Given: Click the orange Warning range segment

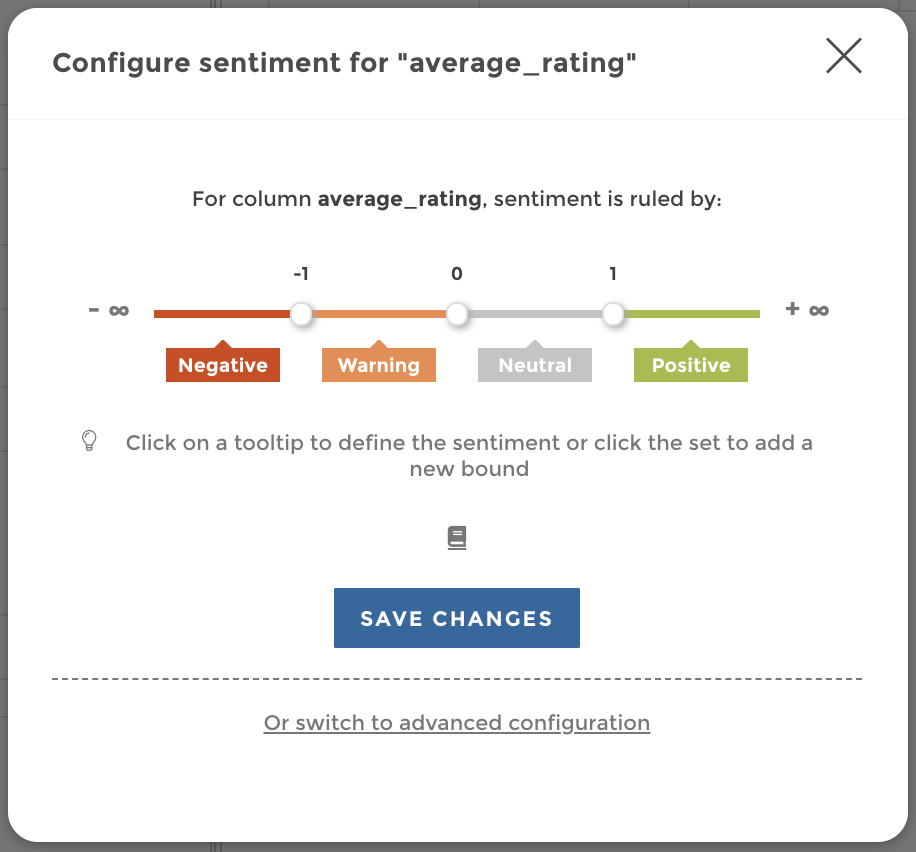Looking at the screenshot, I should coord(379,314).
